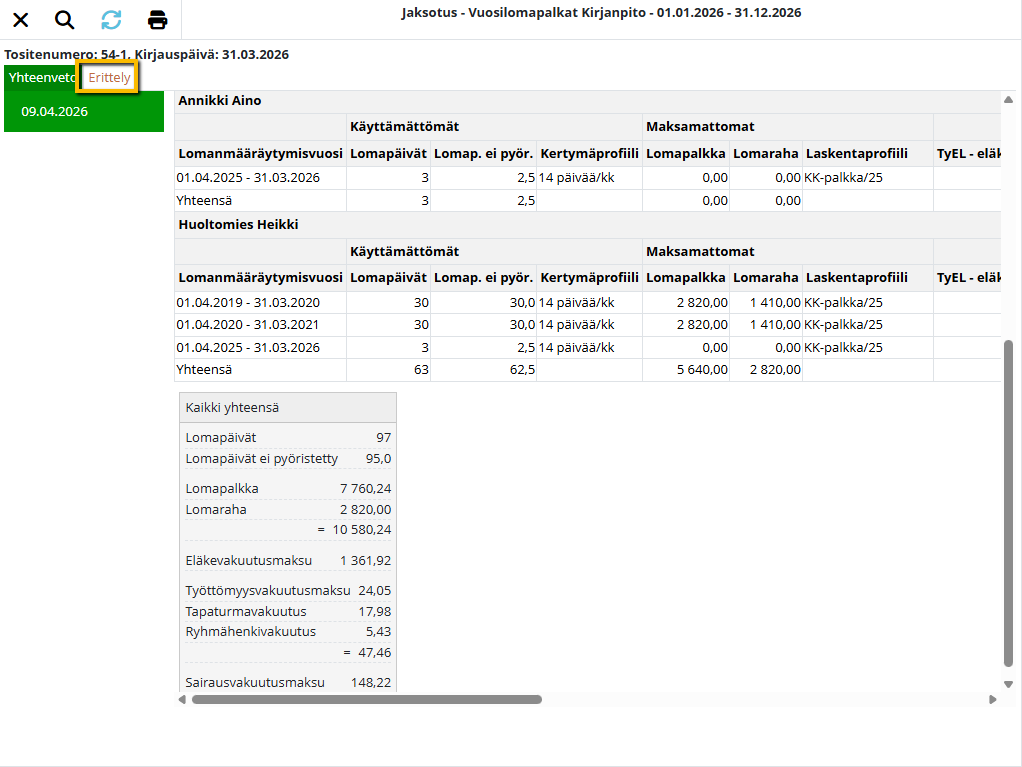Click the horizontal scrollbar right arrow

pyautogui.click(x=993, y=699)
